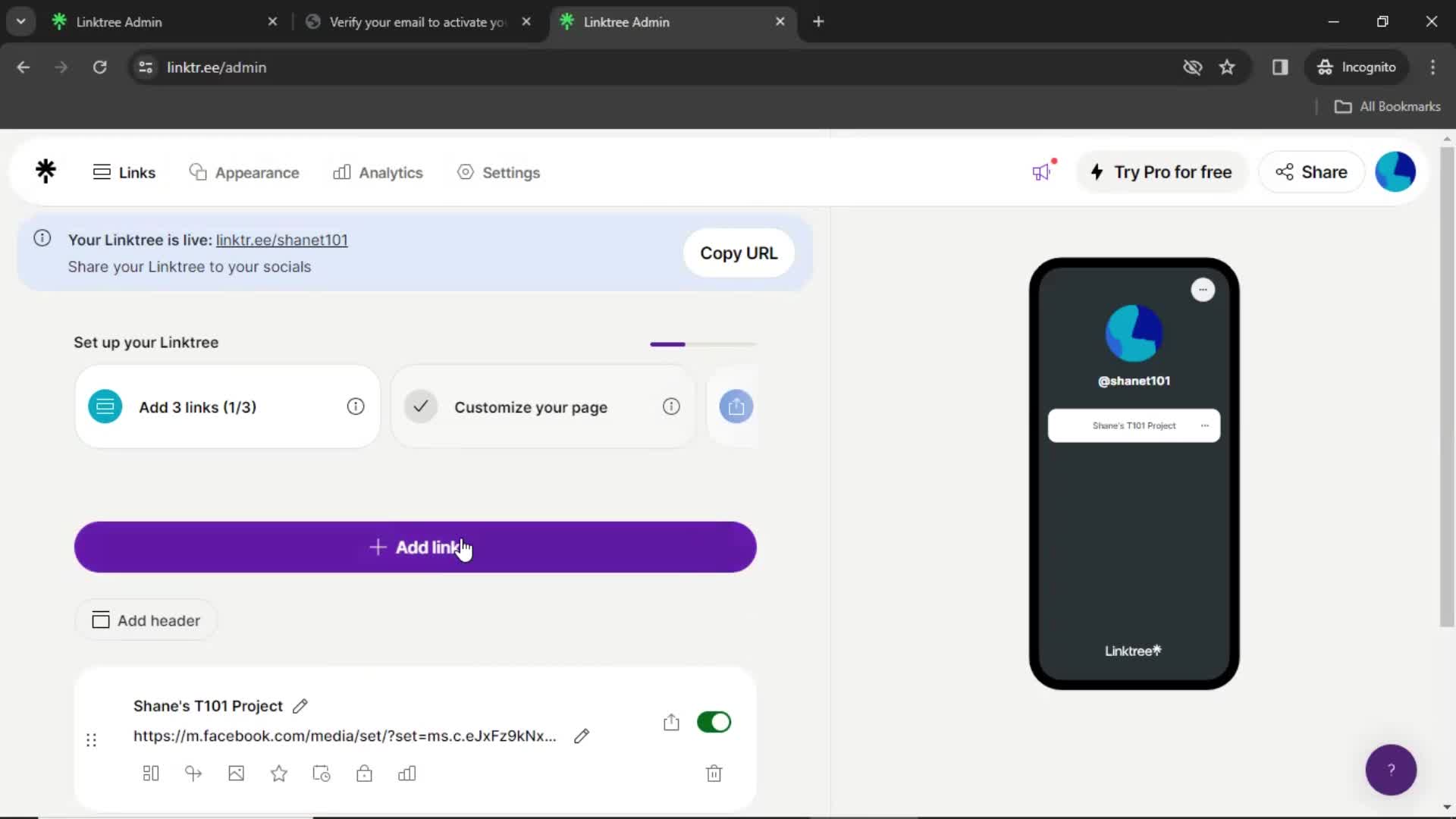1456x819 pixels.
Task: Click the Linktree asterisk logo
Action: click(45, 171)
